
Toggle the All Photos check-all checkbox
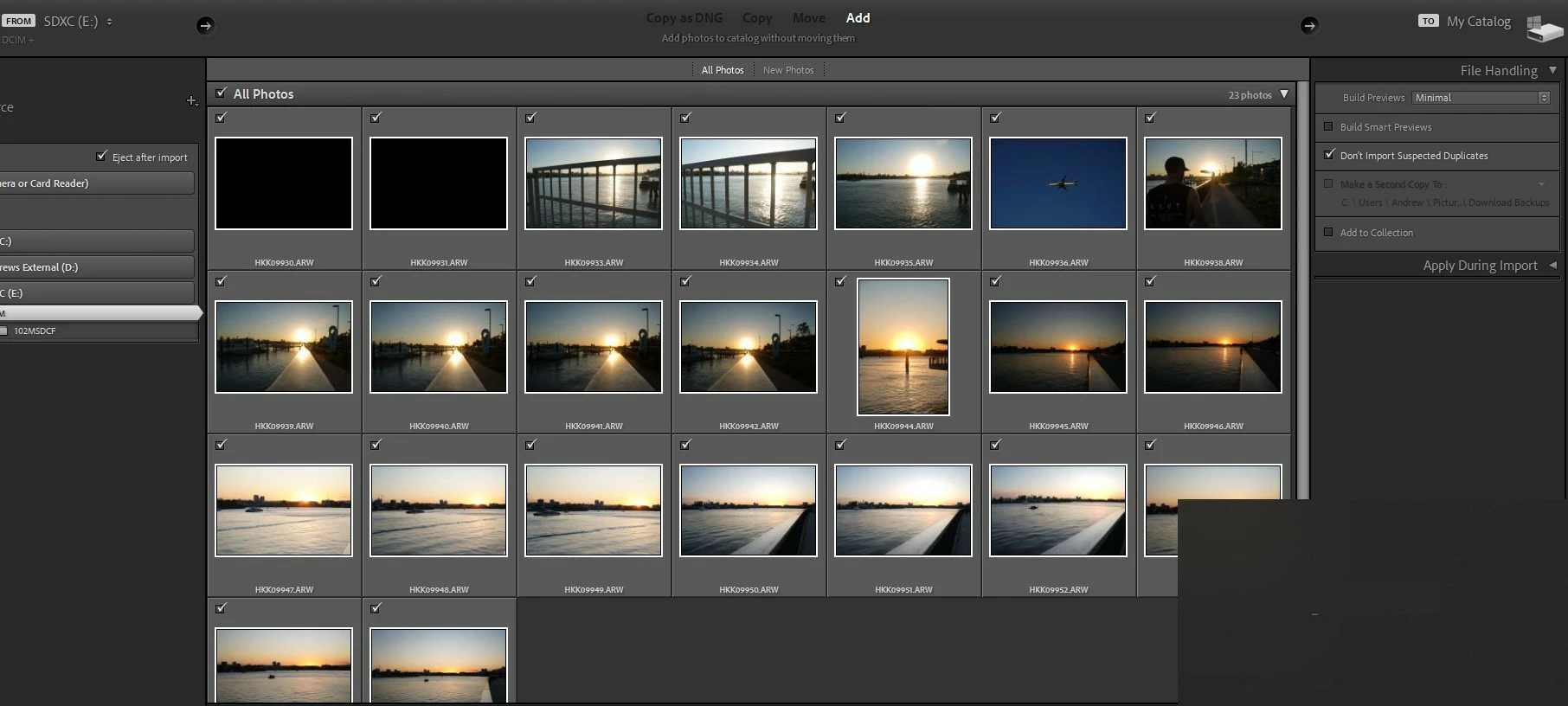pos(221,93)
